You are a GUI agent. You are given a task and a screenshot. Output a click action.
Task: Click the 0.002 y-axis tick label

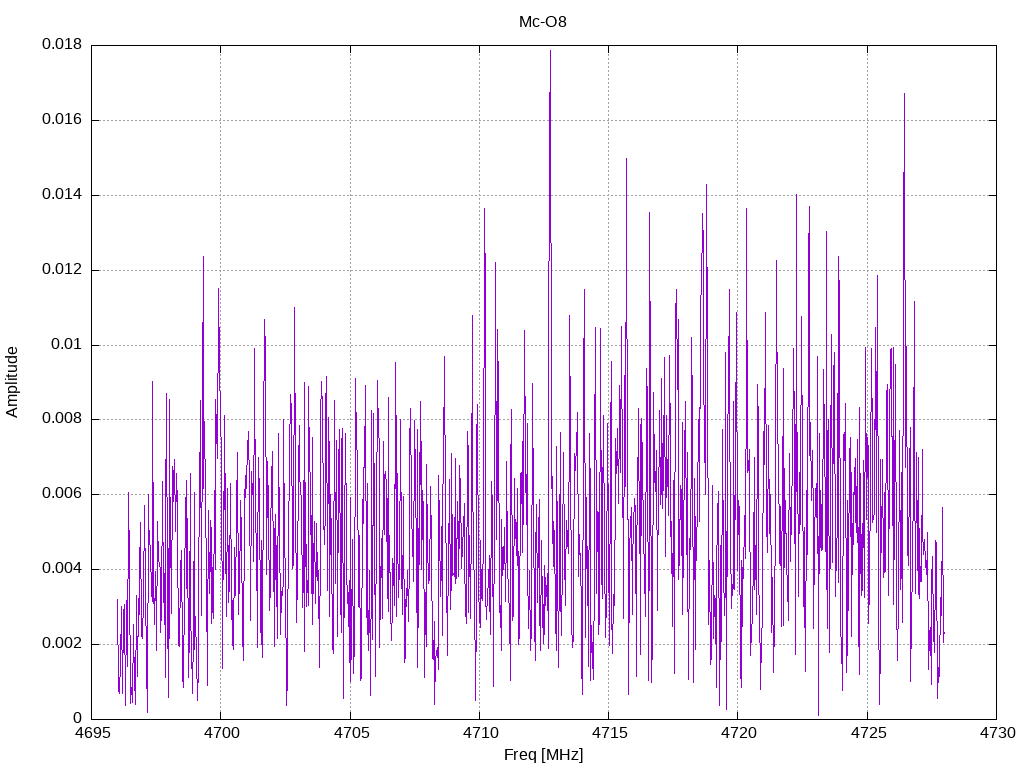coord(62,643)
